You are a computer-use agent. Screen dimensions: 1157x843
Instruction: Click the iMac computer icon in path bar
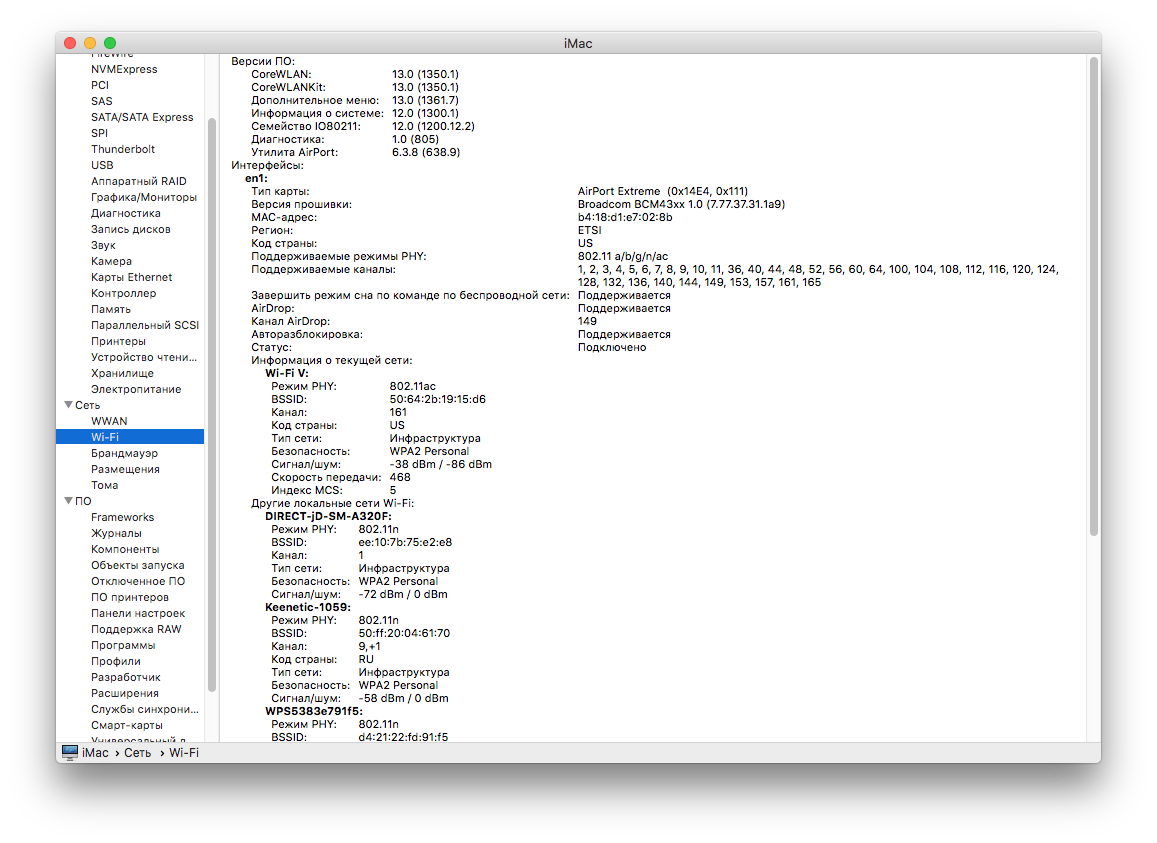coord(70,752)
